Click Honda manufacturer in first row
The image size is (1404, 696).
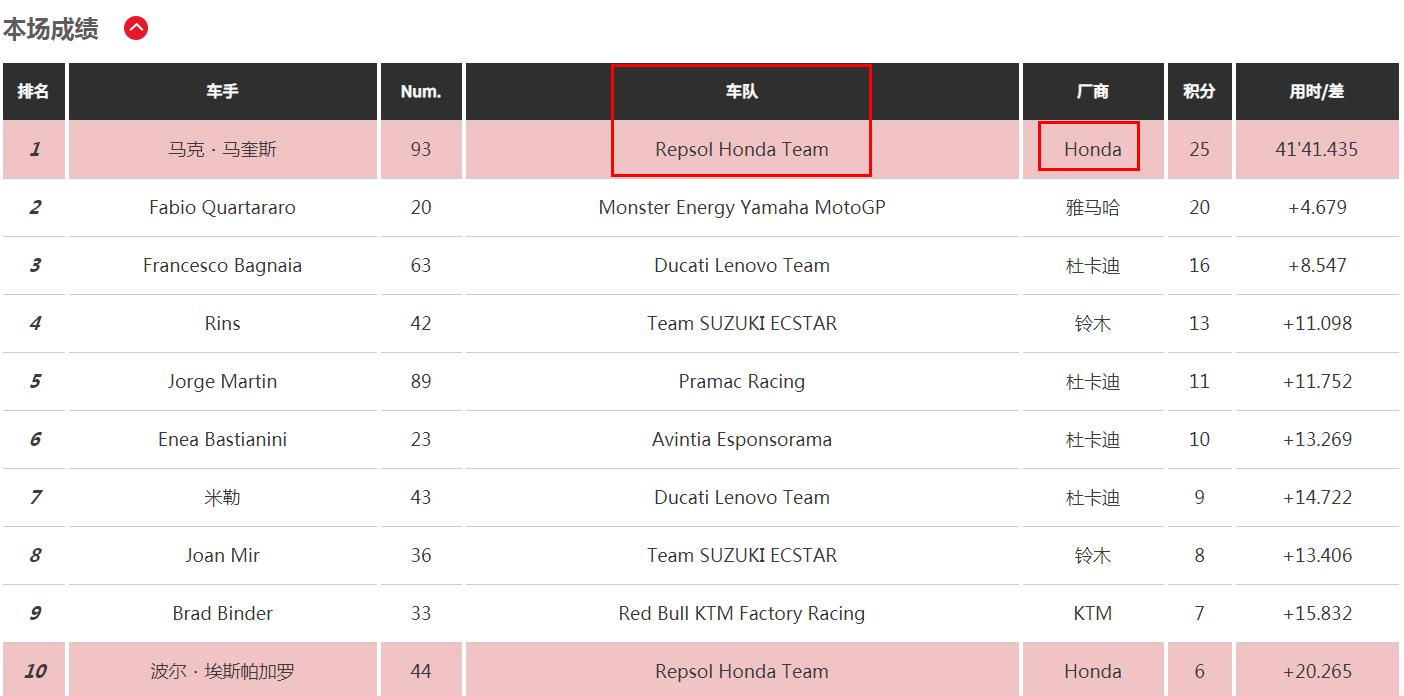(1093, 149)
